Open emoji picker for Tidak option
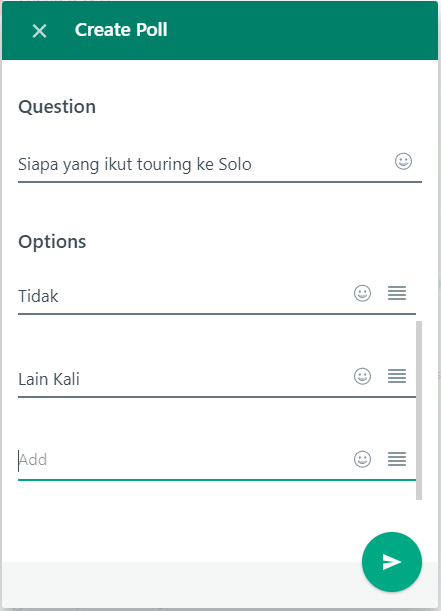This screenshot has height=611, width=441. pos(362,293)
